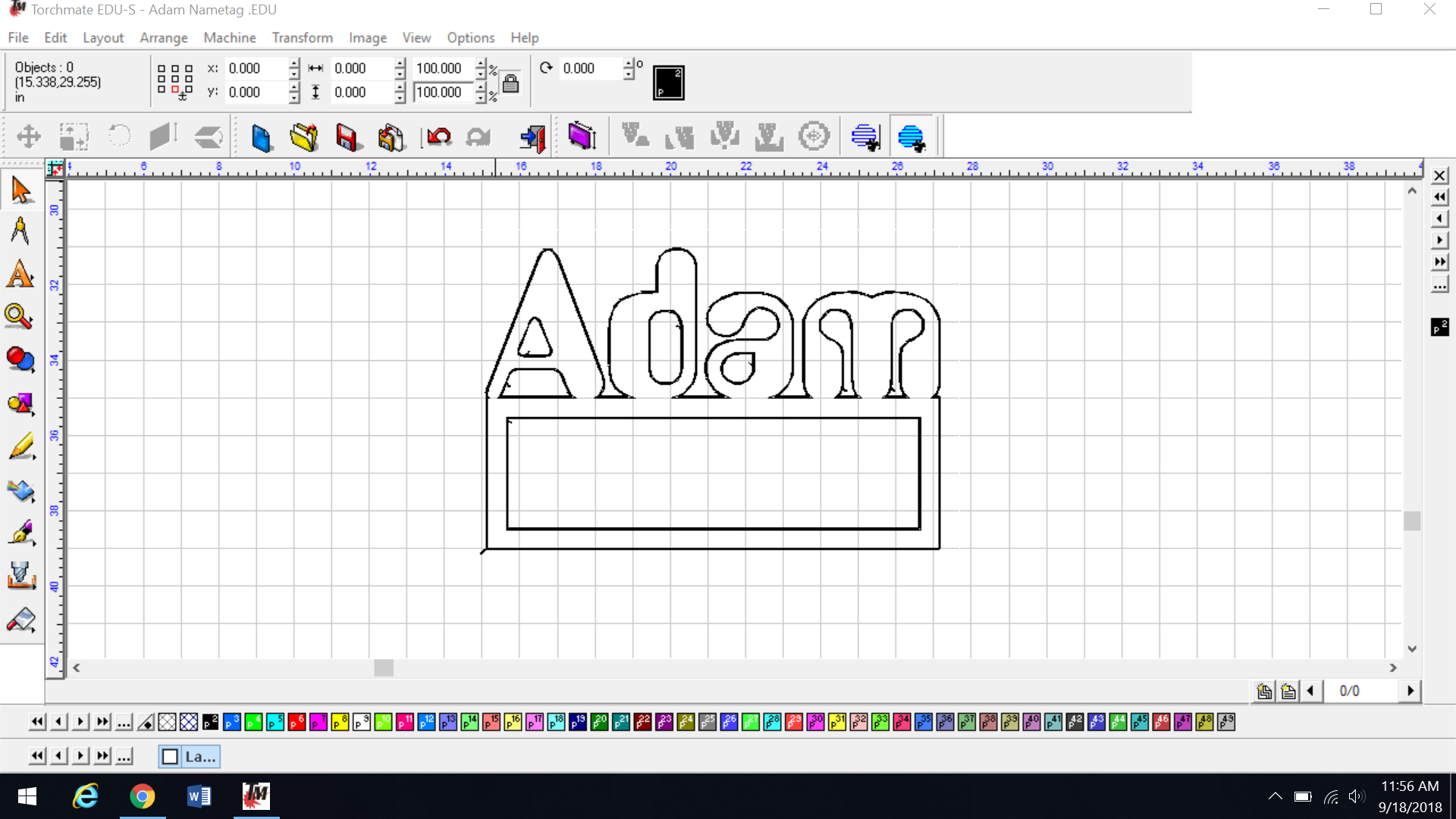
Task: Choose the Text tool letter A
Action: (20, 275)
